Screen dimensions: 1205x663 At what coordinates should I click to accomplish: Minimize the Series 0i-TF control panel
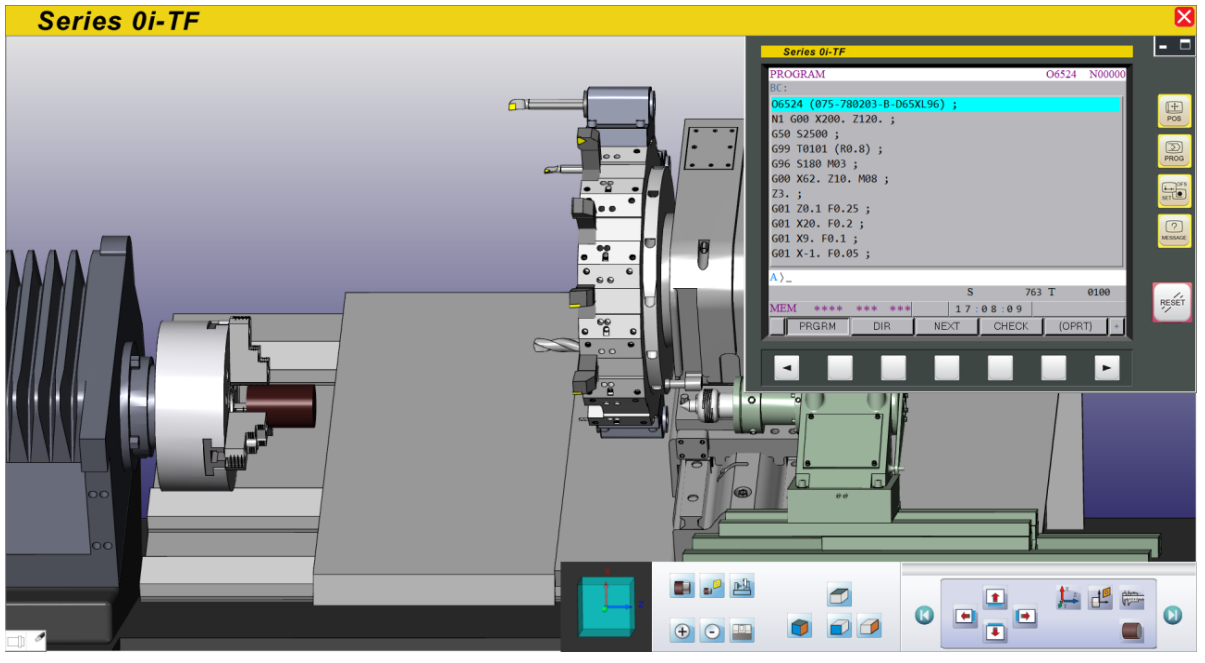[x=1164, y=45]
